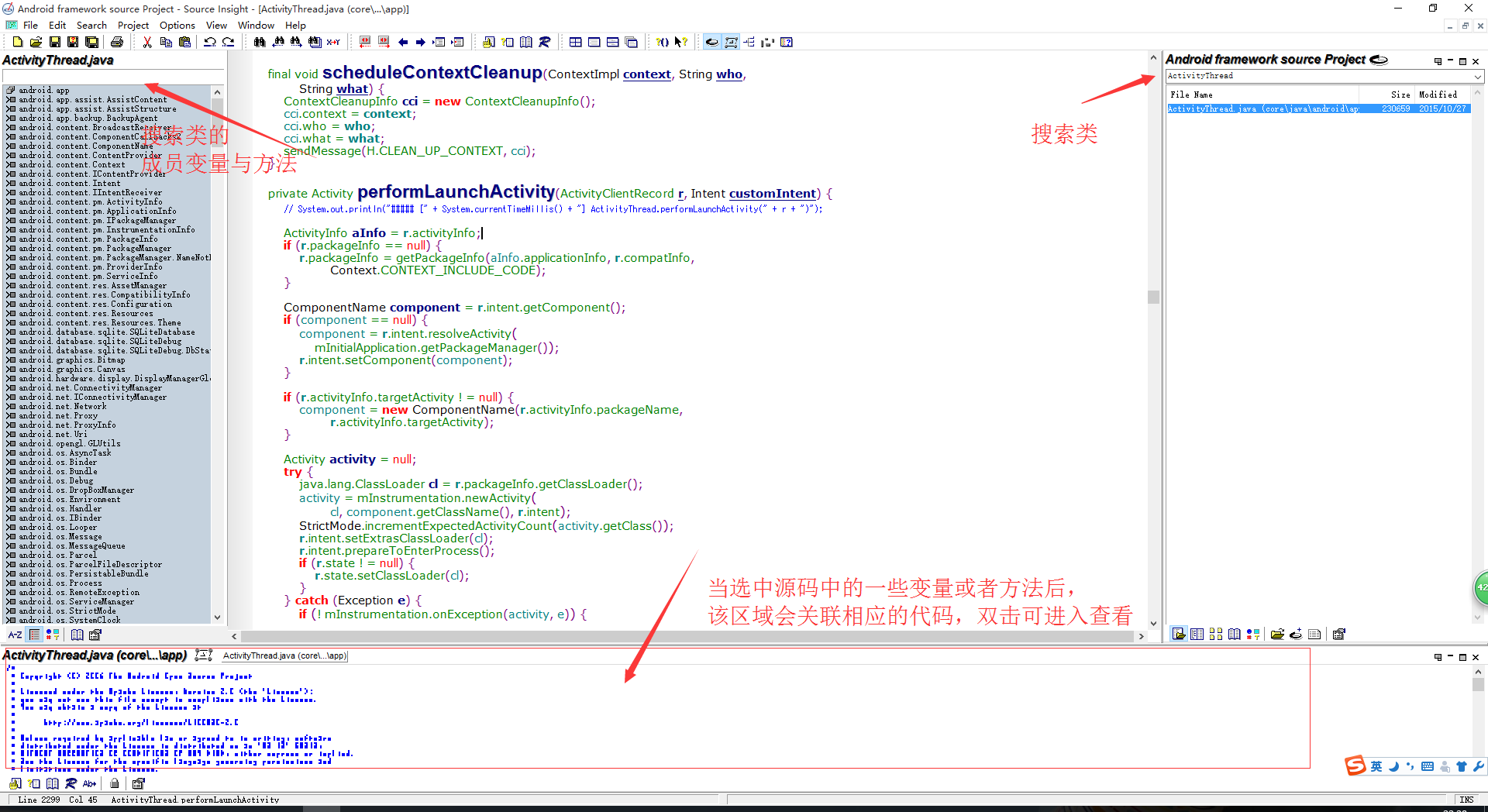Select the Lock File icon on bottom toolbar
The height and width of the screenshot is (812, 1488).
tap(114, 783)
